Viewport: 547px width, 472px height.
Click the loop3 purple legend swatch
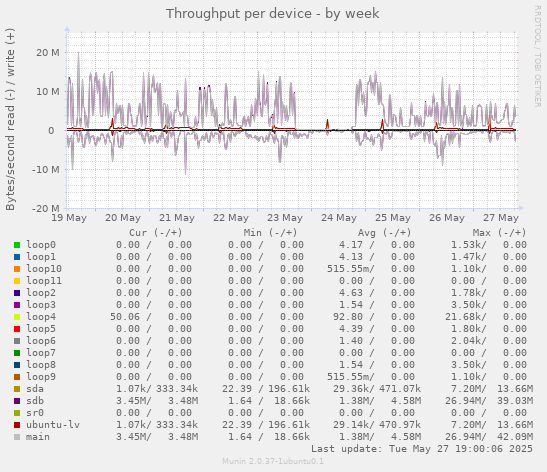coord(17,305)
